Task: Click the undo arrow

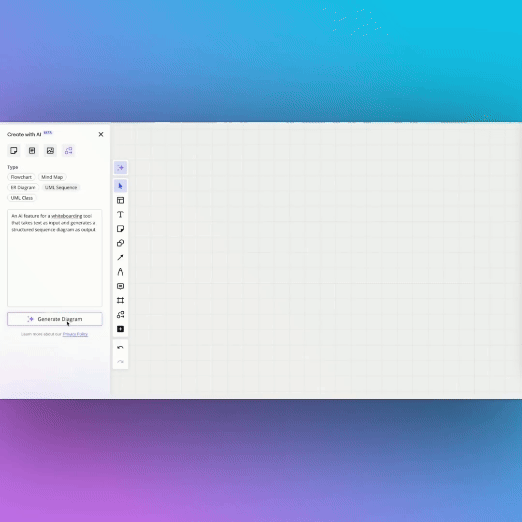Action: click(120, 348)
